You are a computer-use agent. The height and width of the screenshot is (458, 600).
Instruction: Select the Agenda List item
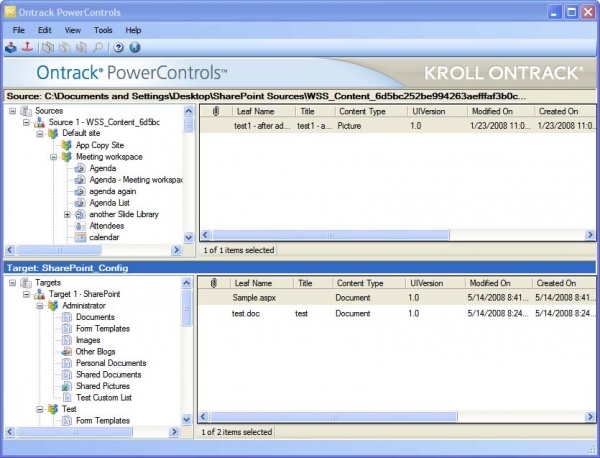(x=109, y=203)
